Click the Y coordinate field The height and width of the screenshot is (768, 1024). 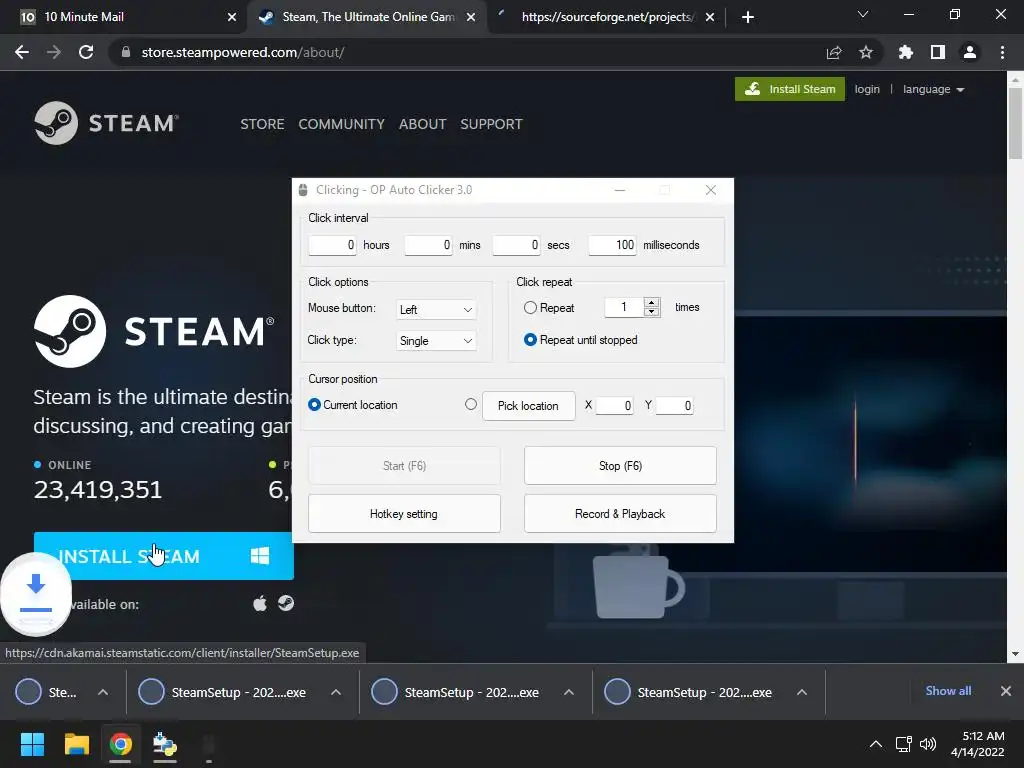click(x=675, y=406)
